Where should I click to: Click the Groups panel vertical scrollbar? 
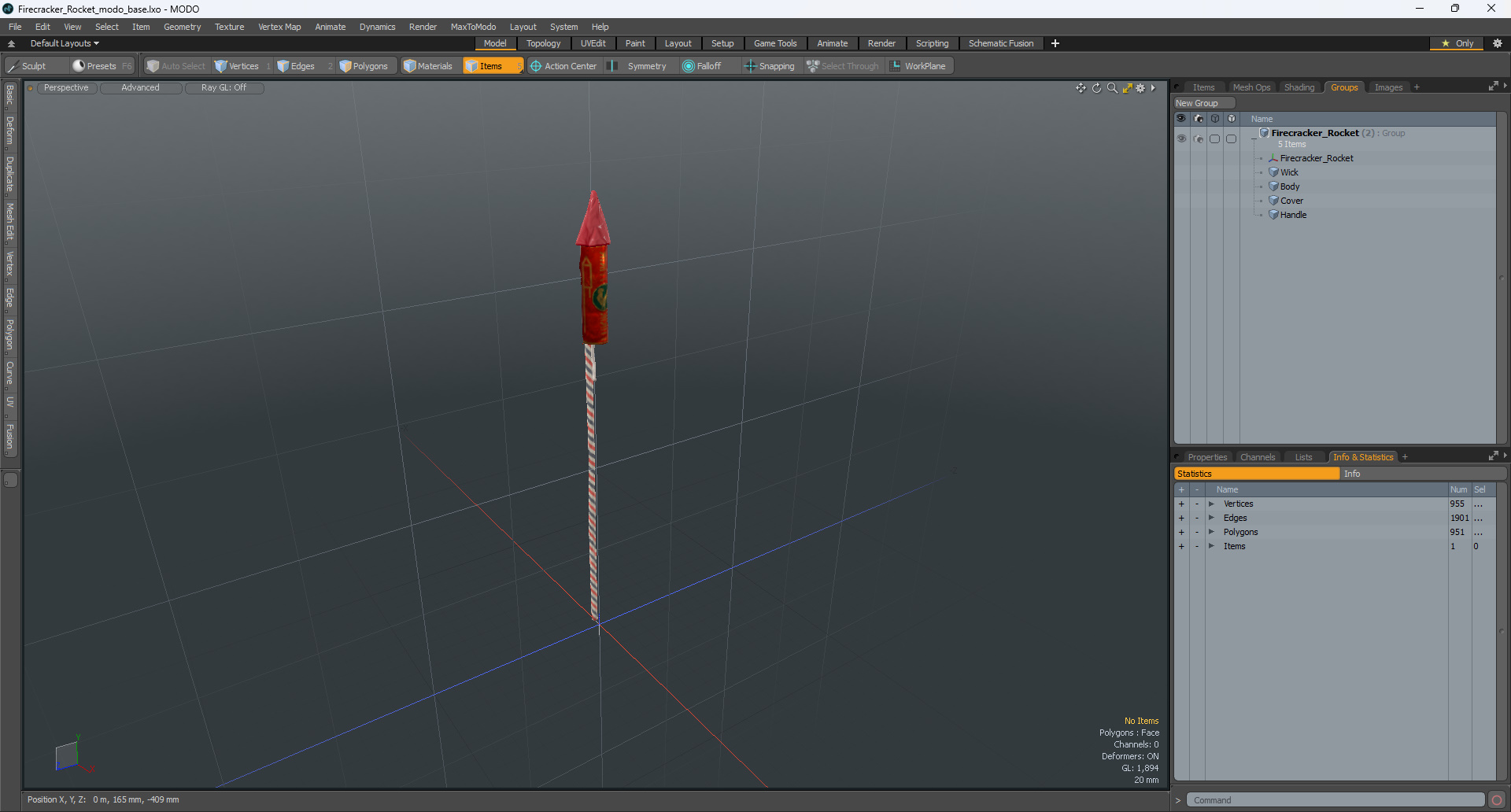[x=1501, y=278]
